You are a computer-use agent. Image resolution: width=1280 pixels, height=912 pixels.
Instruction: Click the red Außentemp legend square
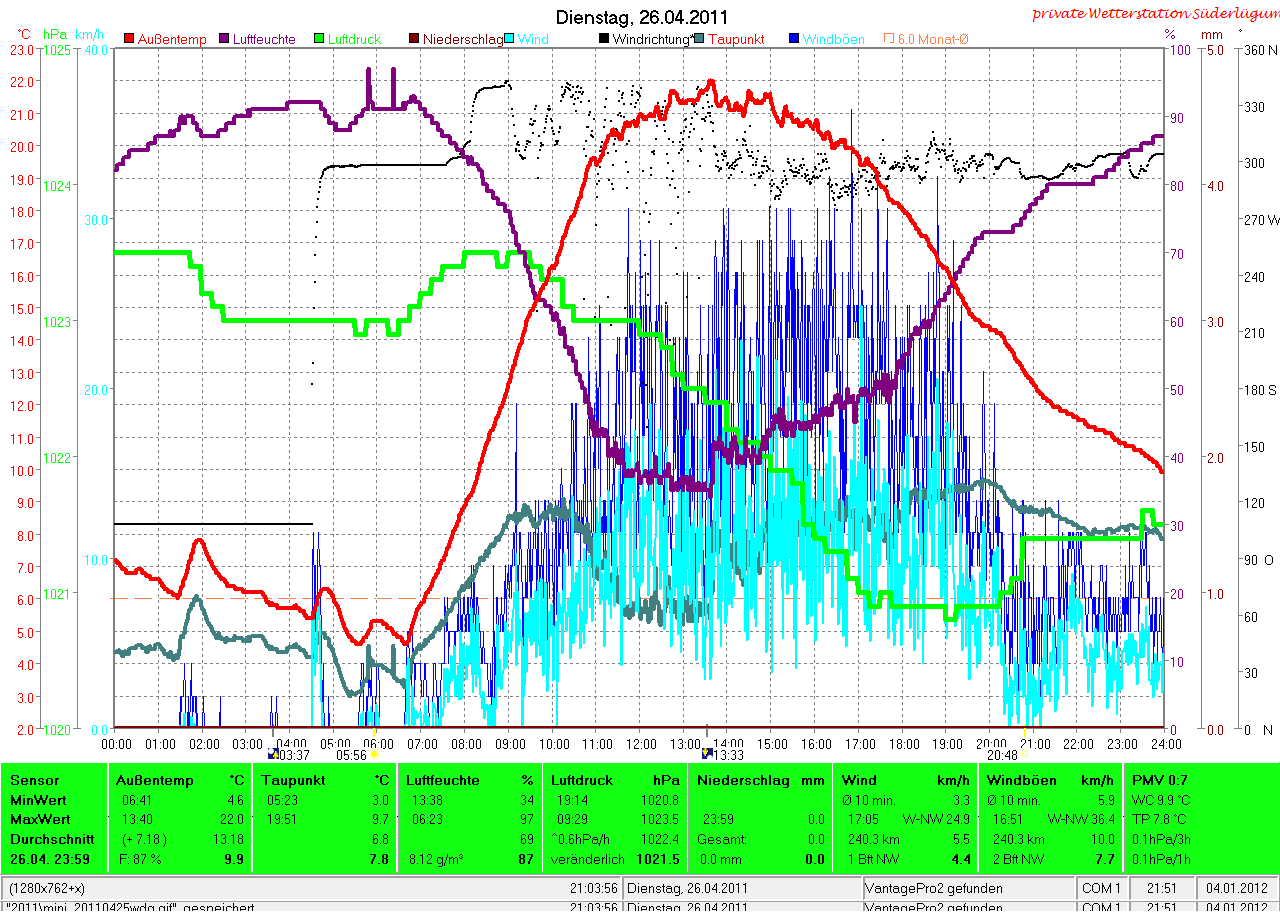coord(129,39)
